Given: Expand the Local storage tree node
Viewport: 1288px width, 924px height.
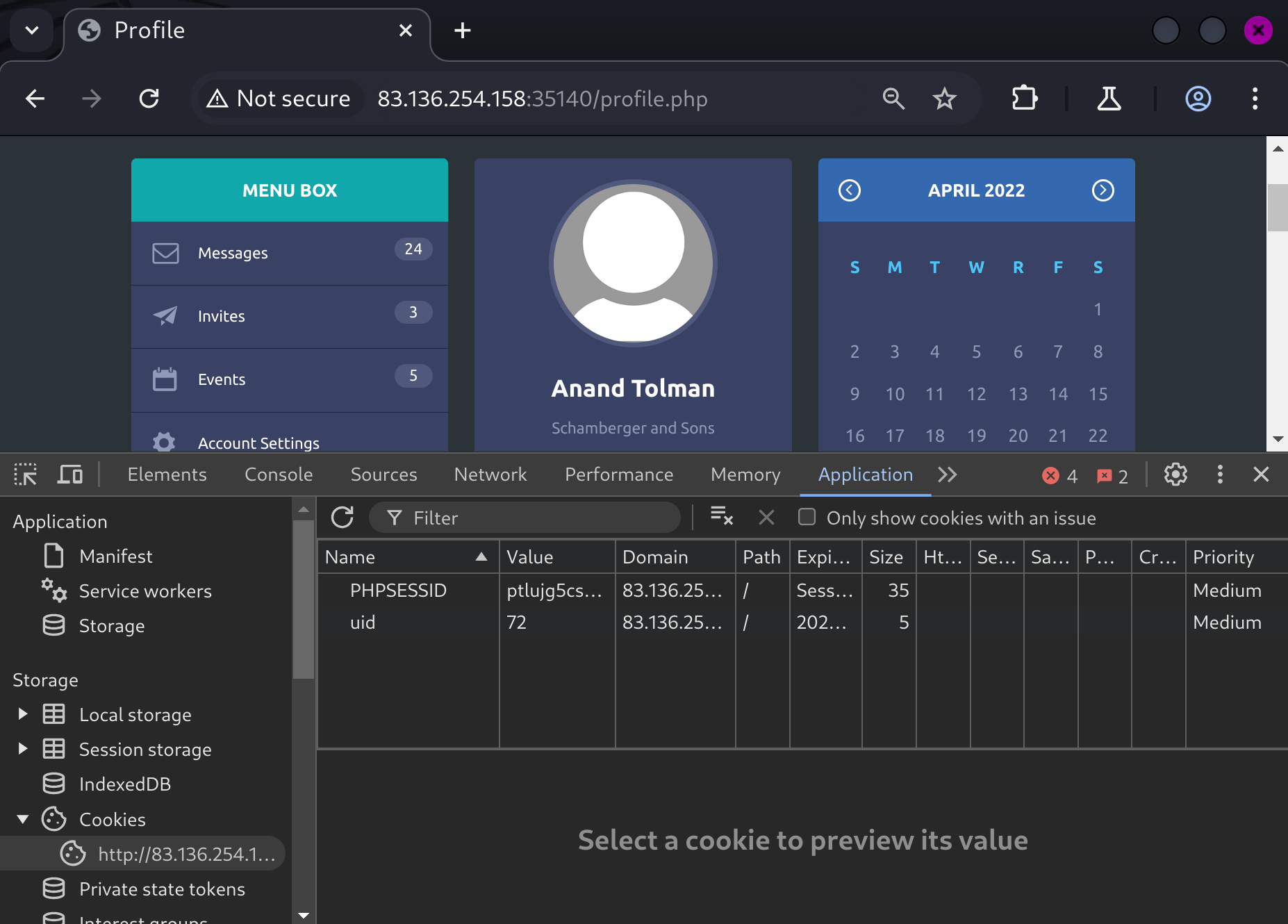Looking at the screenshot, I should (x=22, y=714).
